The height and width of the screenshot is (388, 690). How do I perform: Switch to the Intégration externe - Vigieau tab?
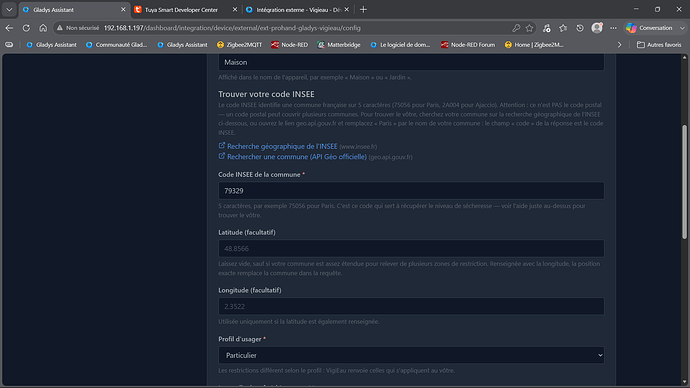pos(298,10)
